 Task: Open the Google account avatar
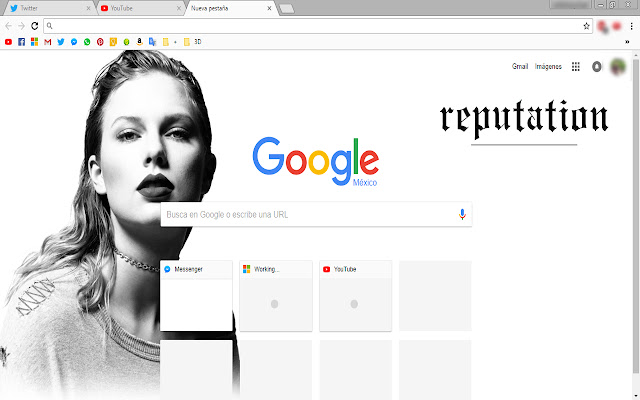click(x=618, y=67)
